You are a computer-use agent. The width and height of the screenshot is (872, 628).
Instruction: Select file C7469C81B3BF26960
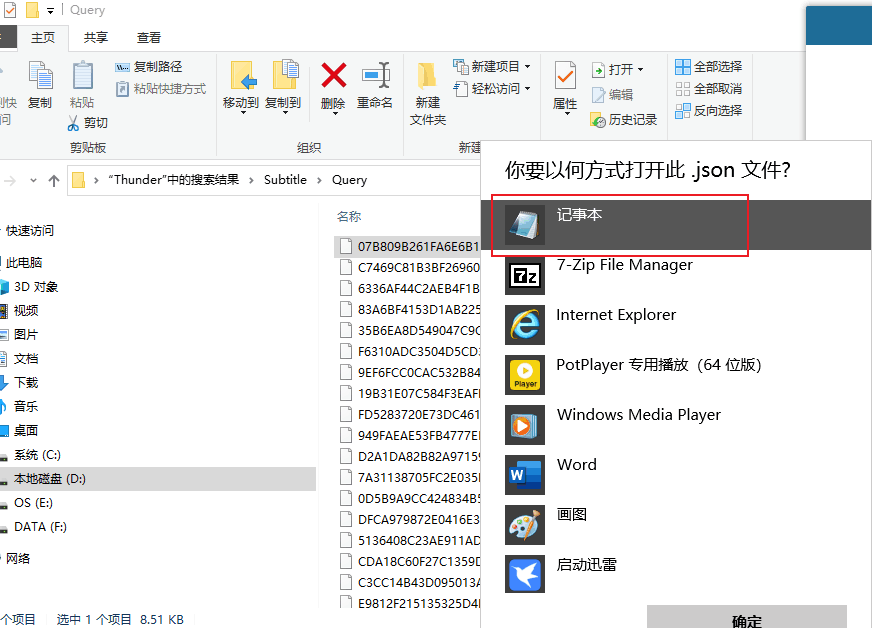click(409, 268)
